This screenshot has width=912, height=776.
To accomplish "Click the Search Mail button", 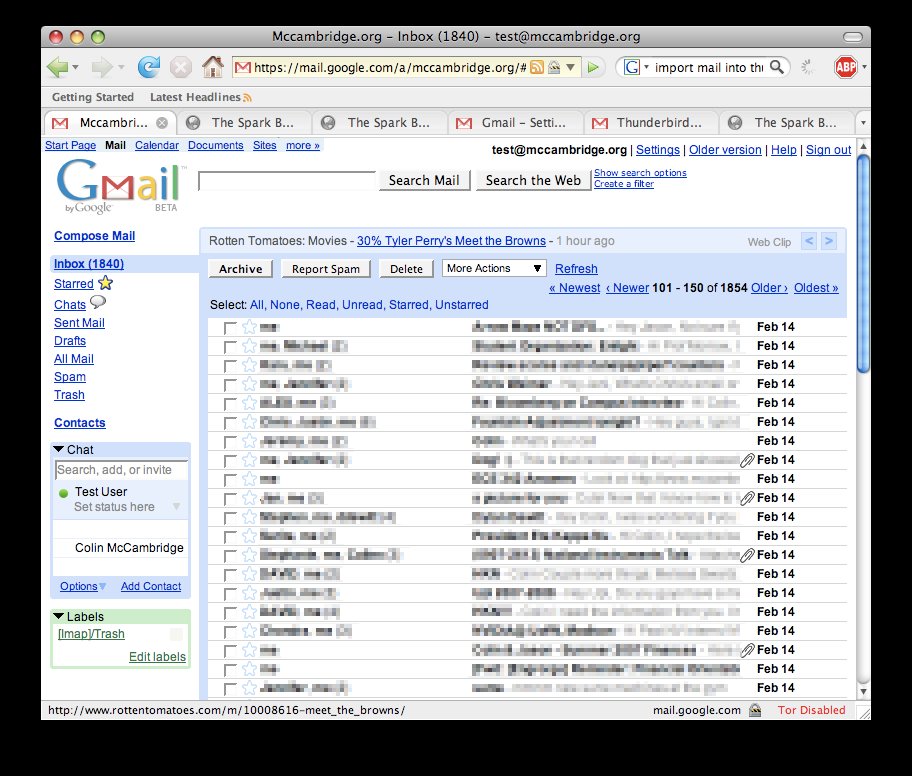I will [x=424, y=180].
